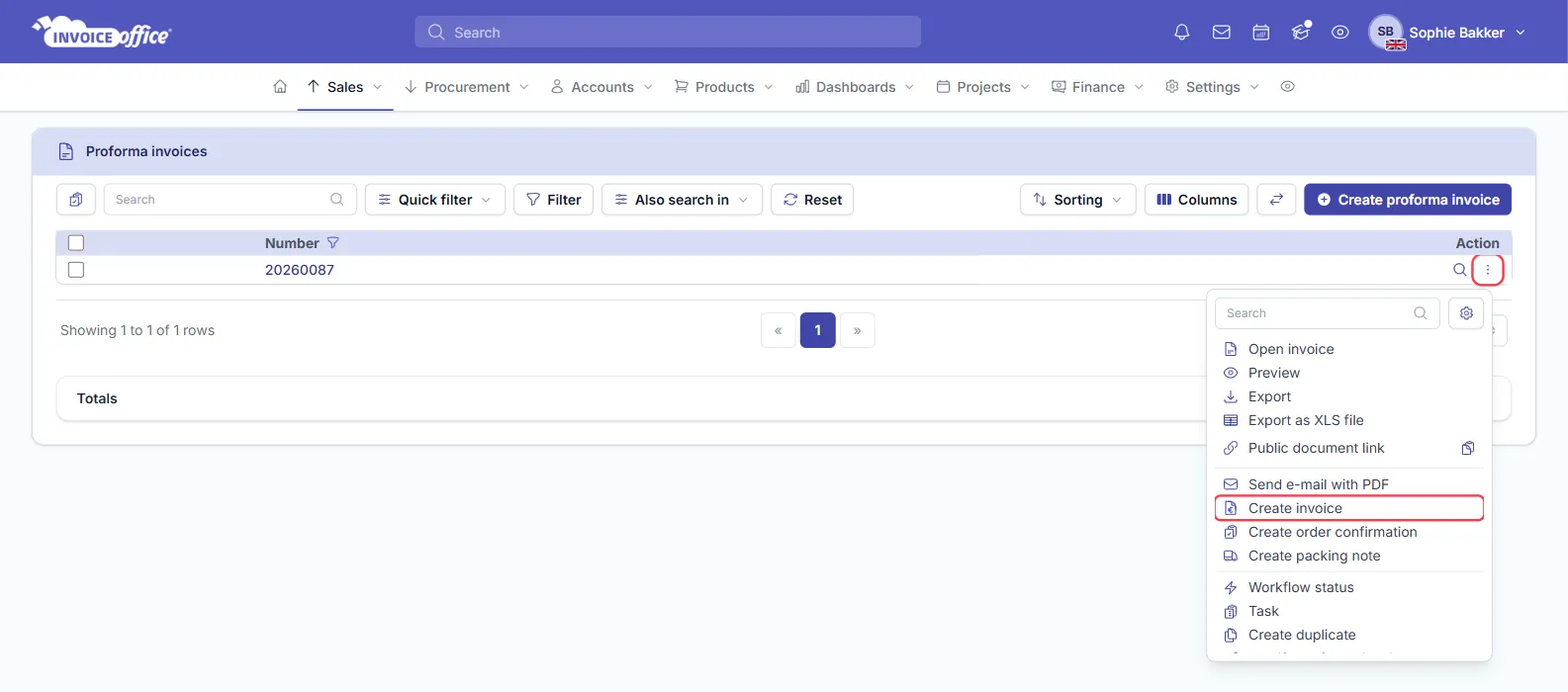Image resolution: width=1568 pixels, height=692 pixels.
Task: Expand the Projects menu
Action: [983, 87]
